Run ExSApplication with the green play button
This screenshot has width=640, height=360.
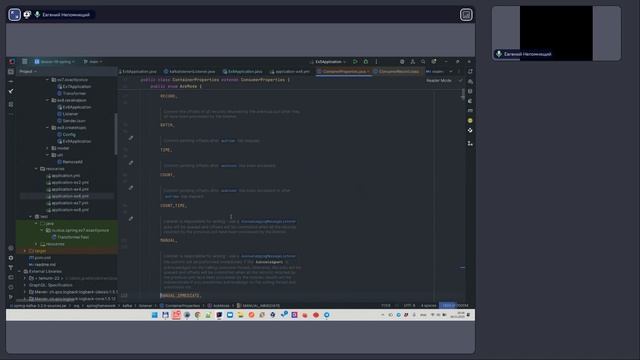pyautogui.click(x=355, y=62)
